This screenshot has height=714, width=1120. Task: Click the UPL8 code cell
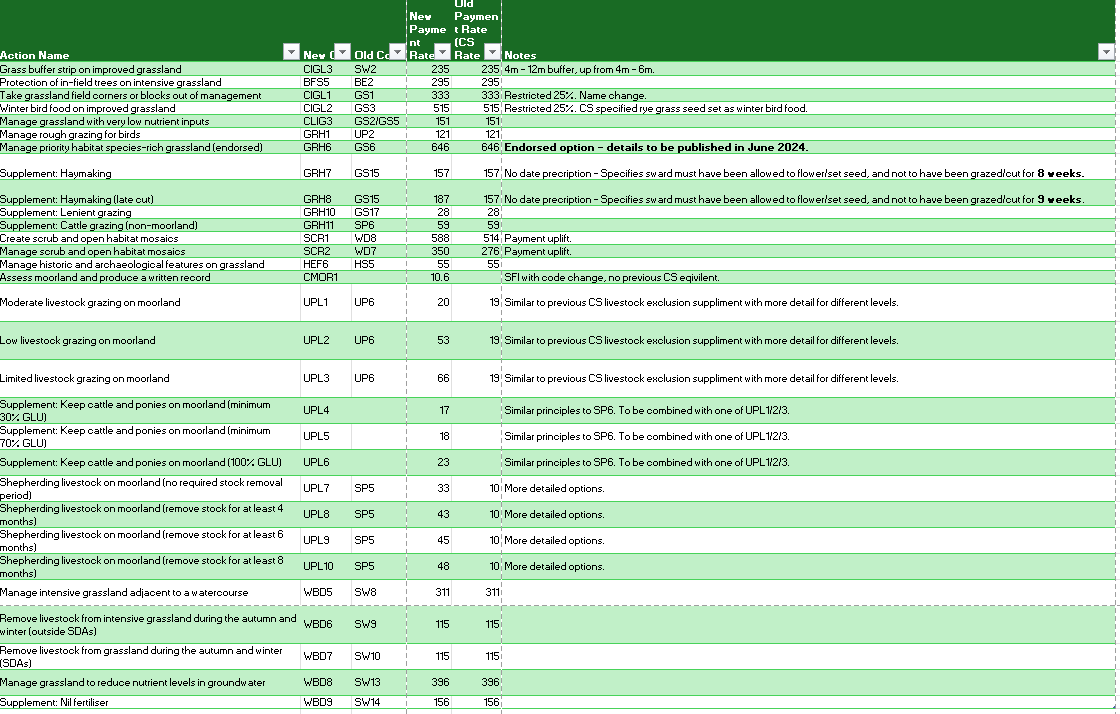tap(326, 514)
